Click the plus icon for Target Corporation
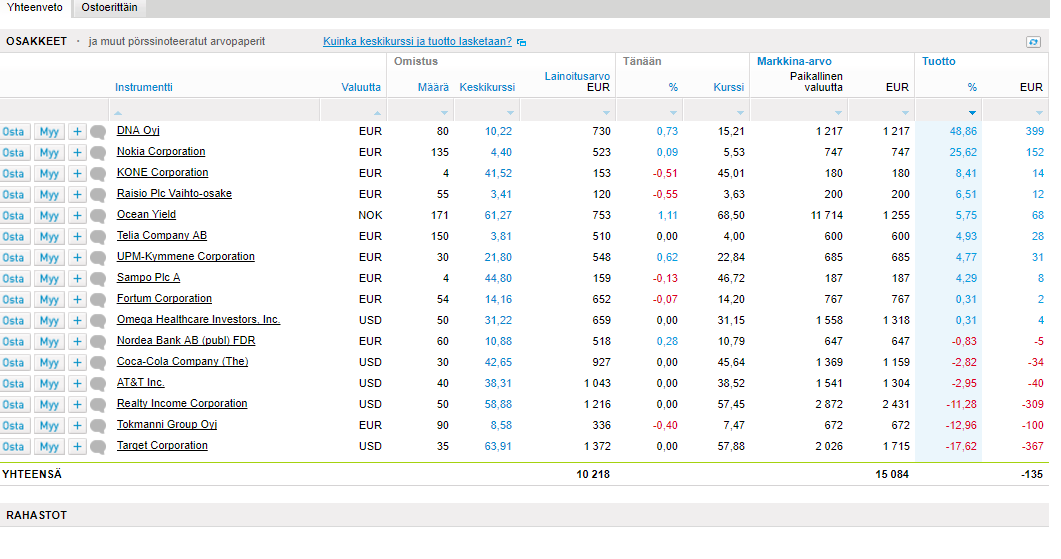 [x=77, y=447]
